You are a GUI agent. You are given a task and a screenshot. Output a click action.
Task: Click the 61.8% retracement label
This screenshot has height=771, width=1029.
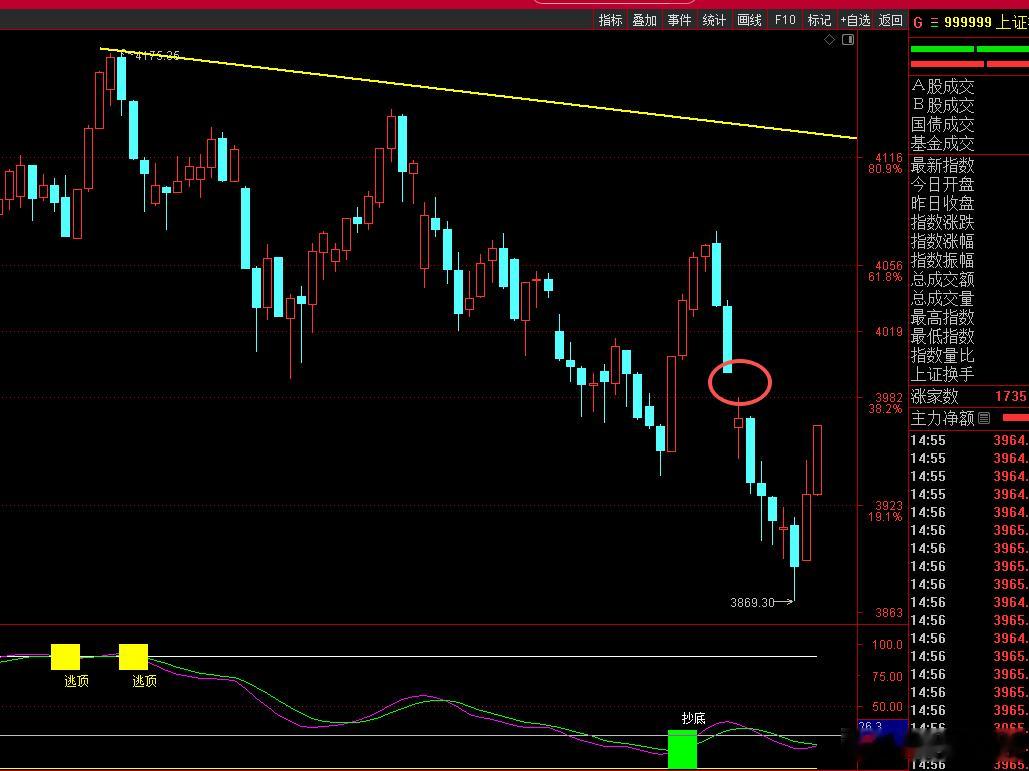(x=885, y=277)
